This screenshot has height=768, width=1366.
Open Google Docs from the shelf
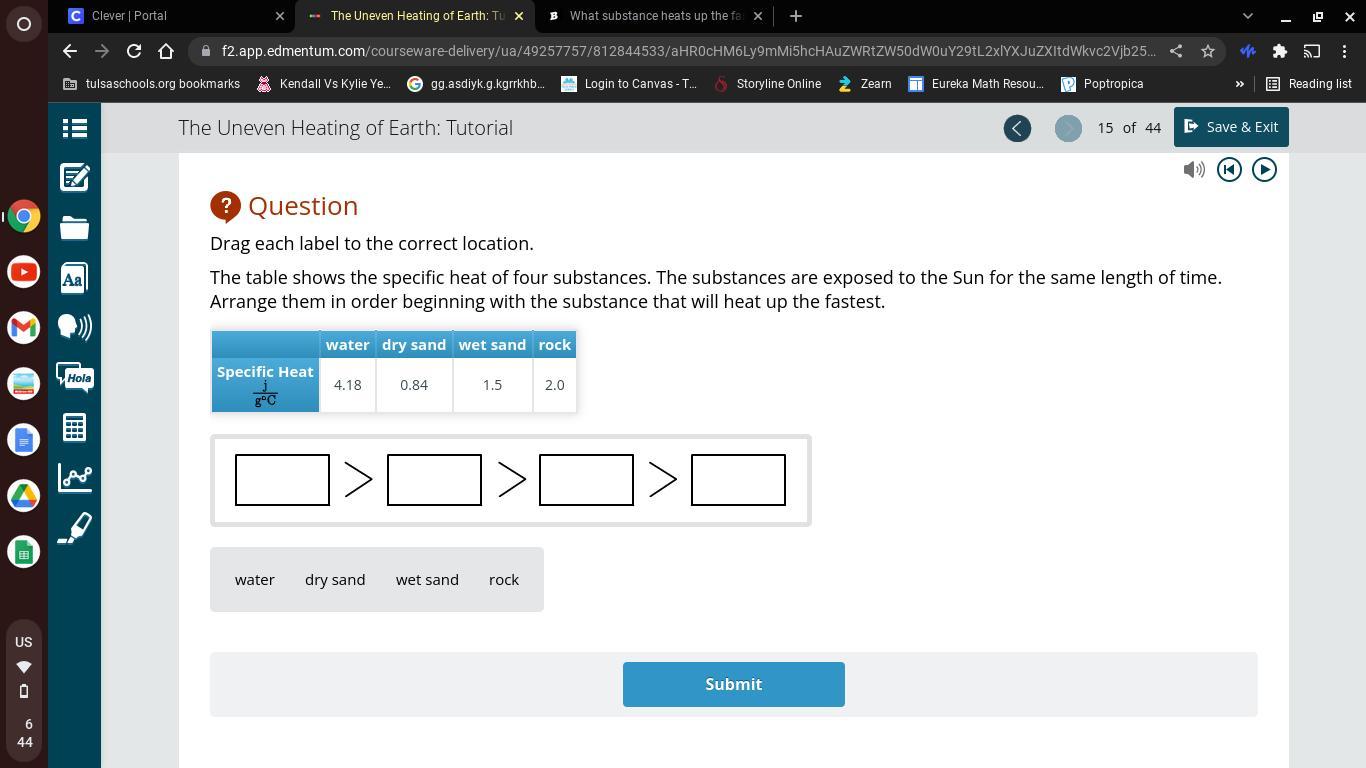click(x=24, y=440)
